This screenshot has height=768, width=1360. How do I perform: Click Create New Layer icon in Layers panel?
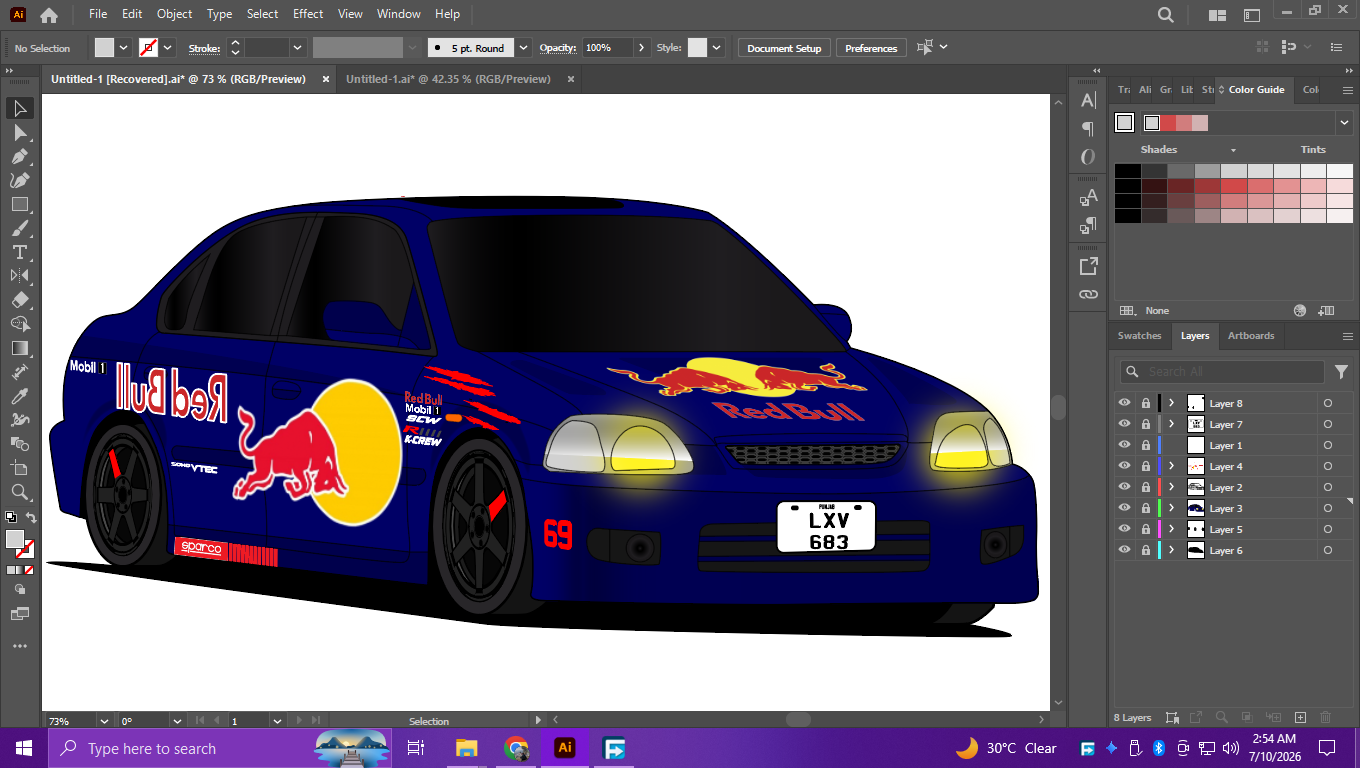(x=1300, y=717)
